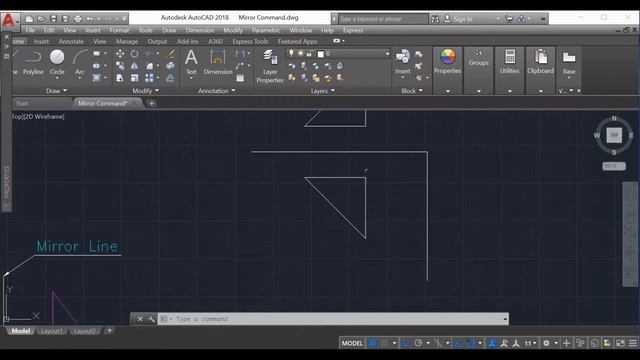Select the Arc tool
Viewport: 640px width, 360px height.
(x=80, y=62)
